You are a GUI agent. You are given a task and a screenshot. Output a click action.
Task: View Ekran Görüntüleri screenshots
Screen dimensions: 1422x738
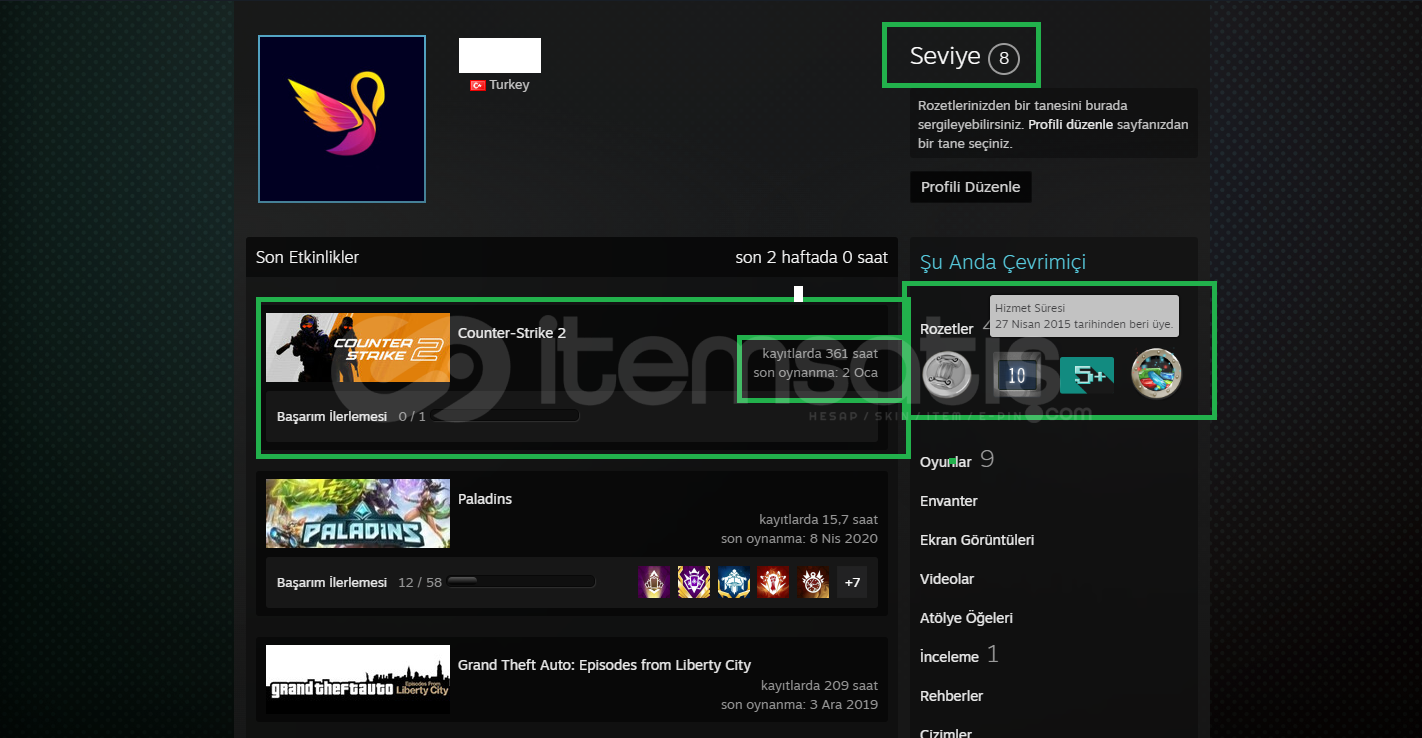coord(977,540)
